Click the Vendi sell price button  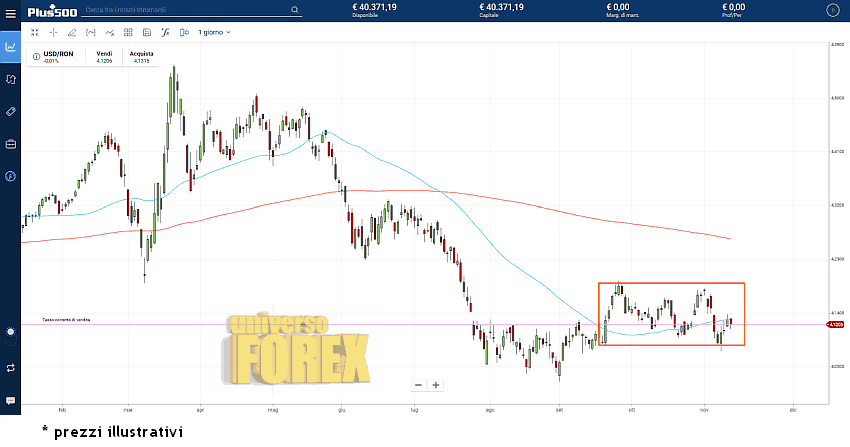point(104,57)
